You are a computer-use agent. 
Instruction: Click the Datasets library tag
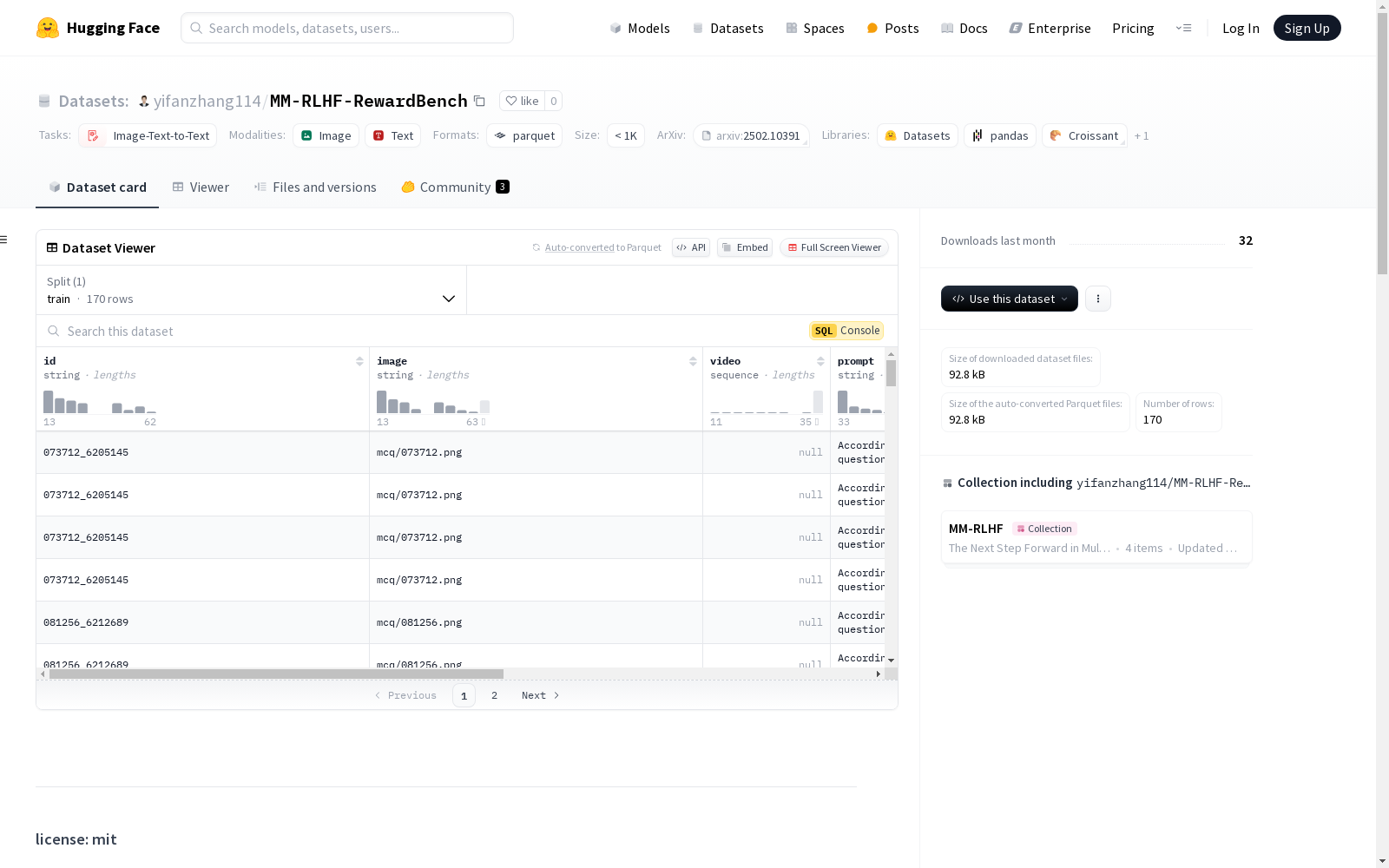pos(918,135)
